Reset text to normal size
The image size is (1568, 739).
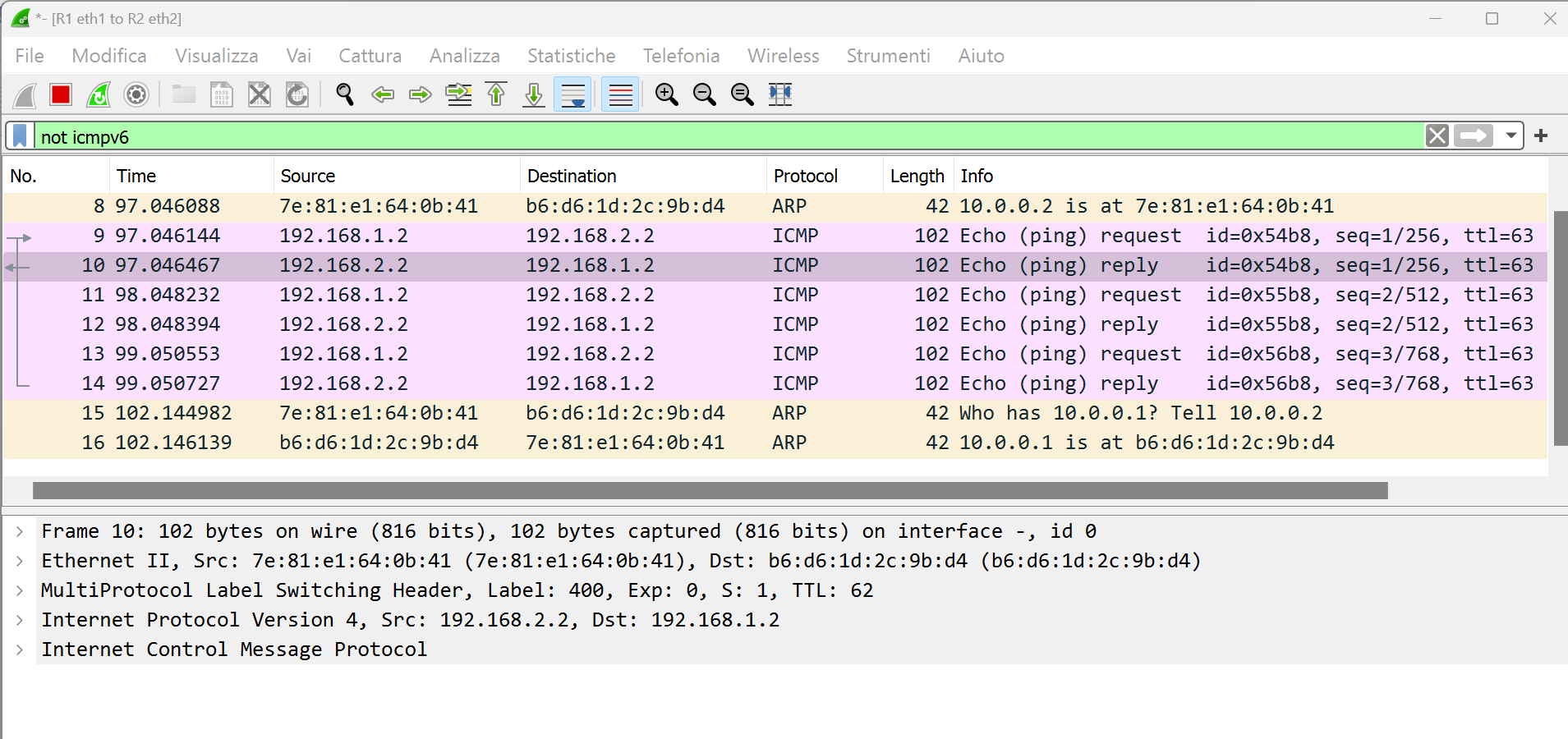pos(743,94)
